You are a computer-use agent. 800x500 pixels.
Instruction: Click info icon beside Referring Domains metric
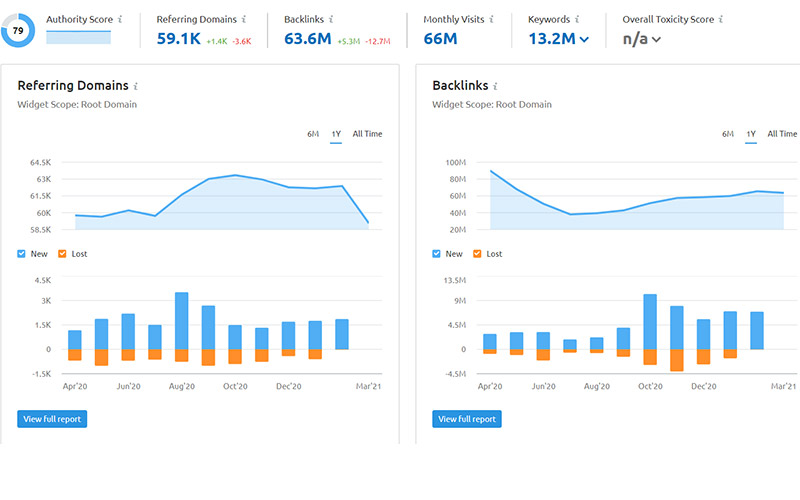(x=244, y=19)
